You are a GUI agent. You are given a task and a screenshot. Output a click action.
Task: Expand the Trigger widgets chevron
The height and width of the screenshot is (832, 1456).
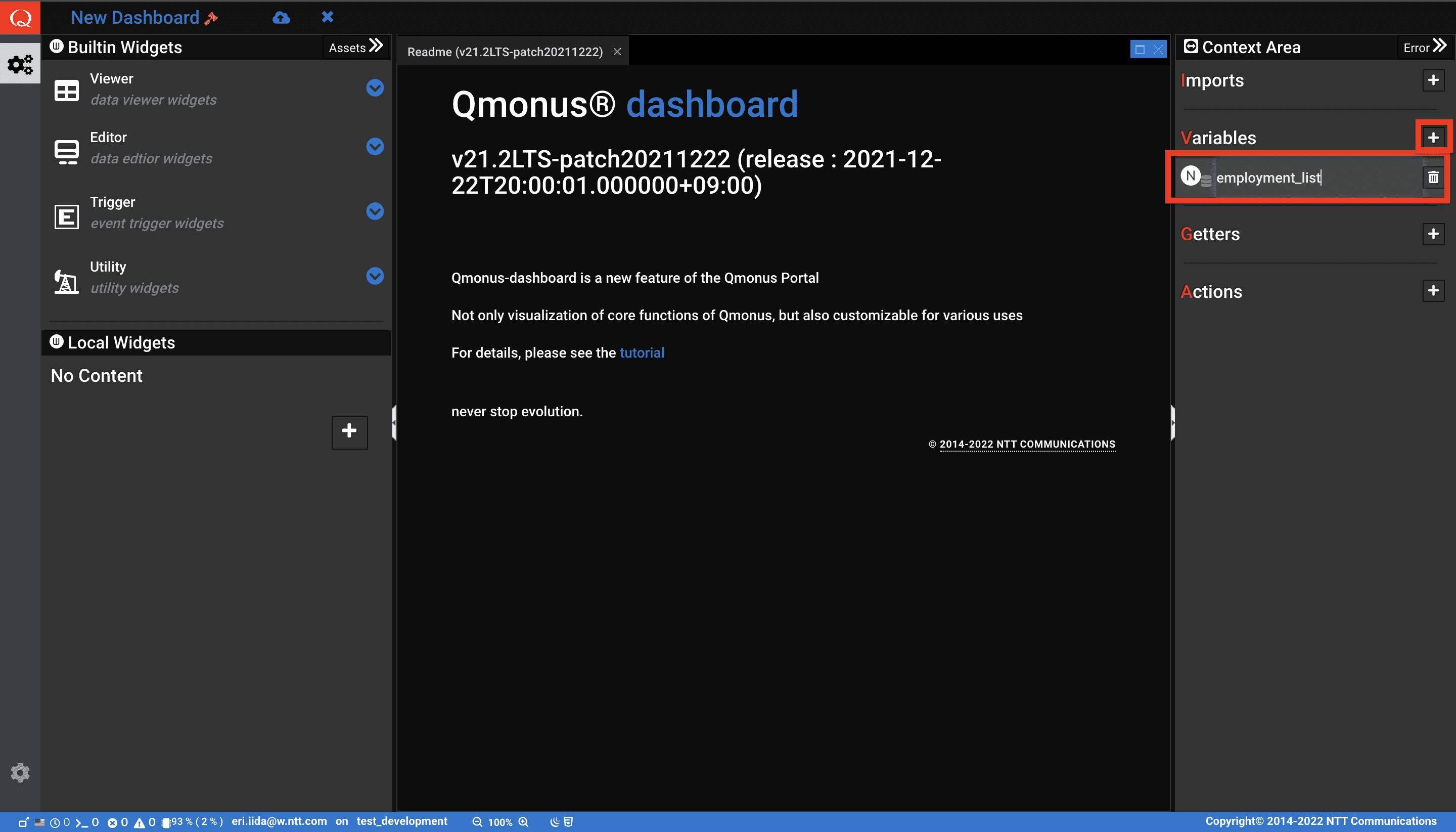375,211
